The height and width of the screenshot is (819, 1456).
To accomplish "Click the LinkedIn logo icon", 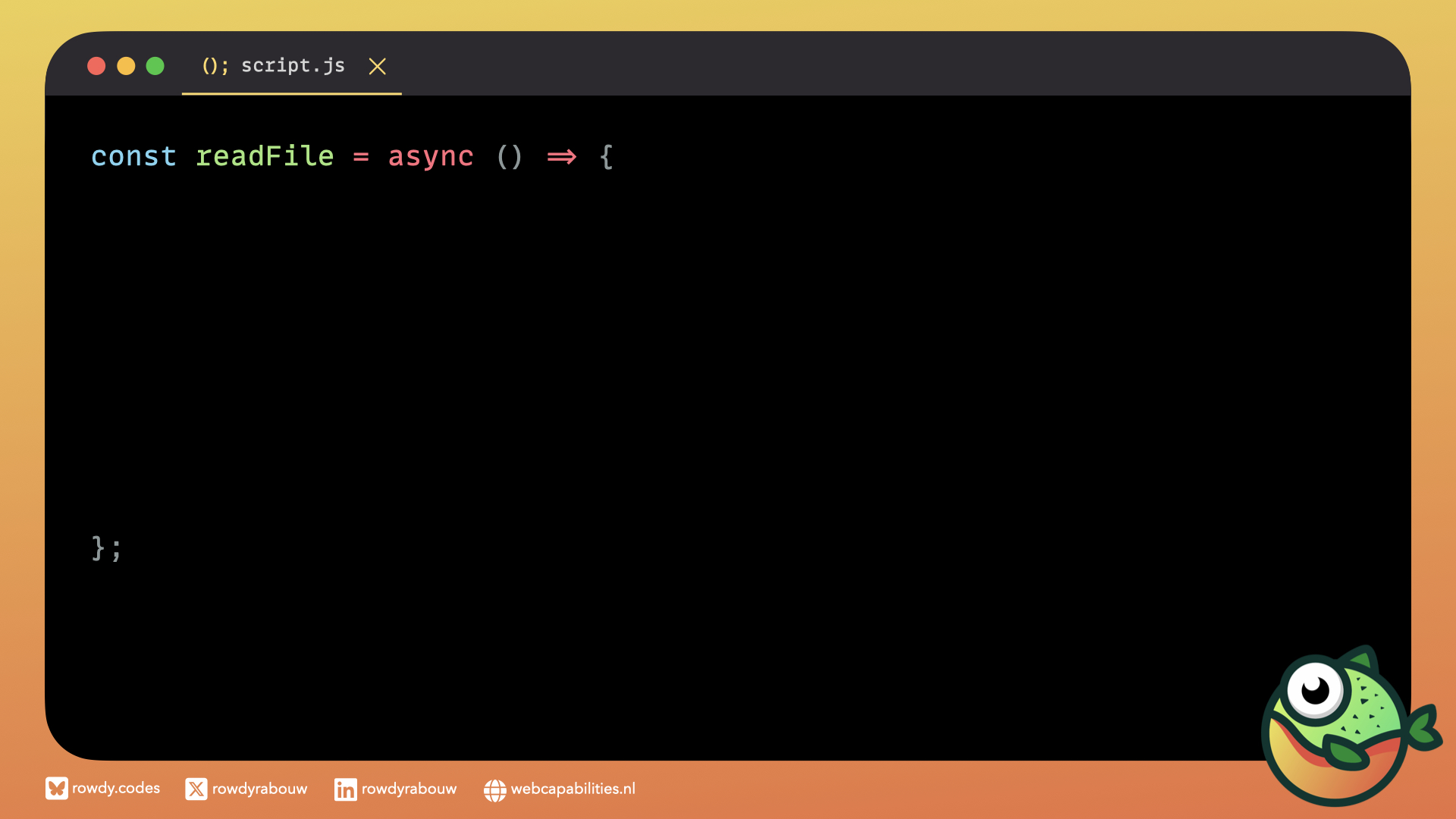I will 345,789.
